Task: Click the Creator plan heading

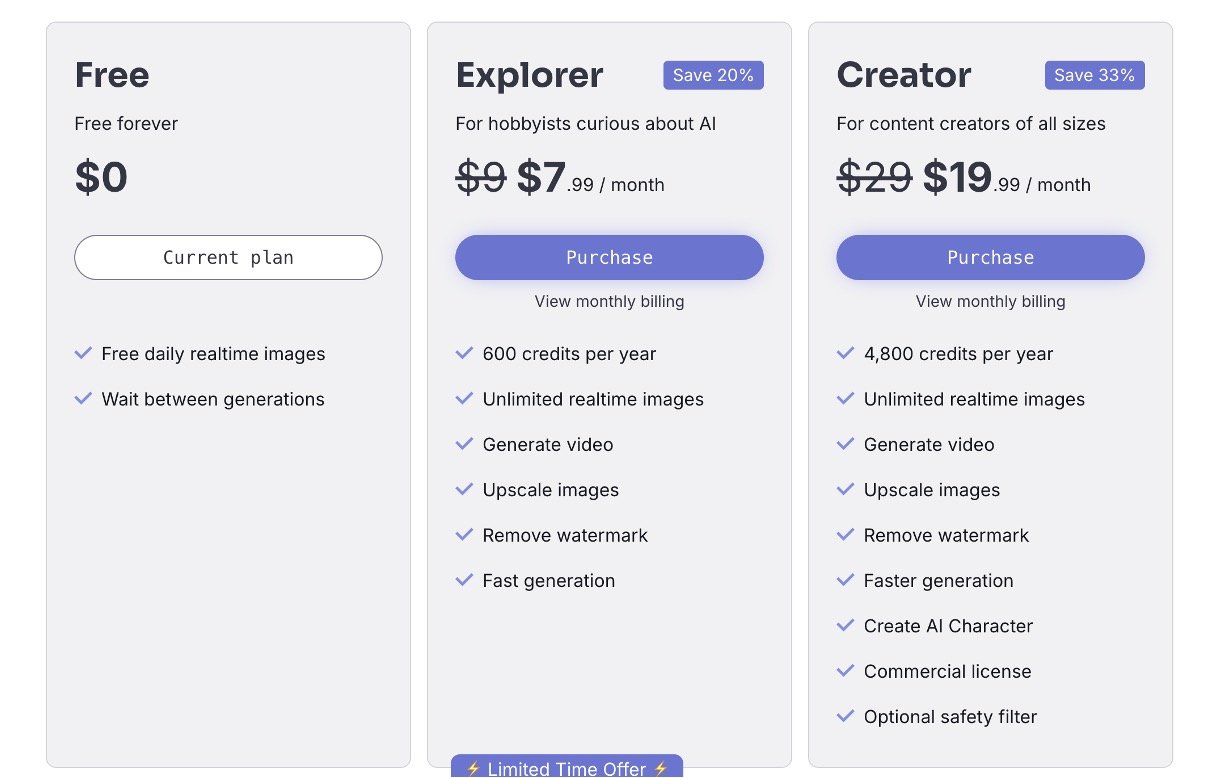Action: point(904,75)
